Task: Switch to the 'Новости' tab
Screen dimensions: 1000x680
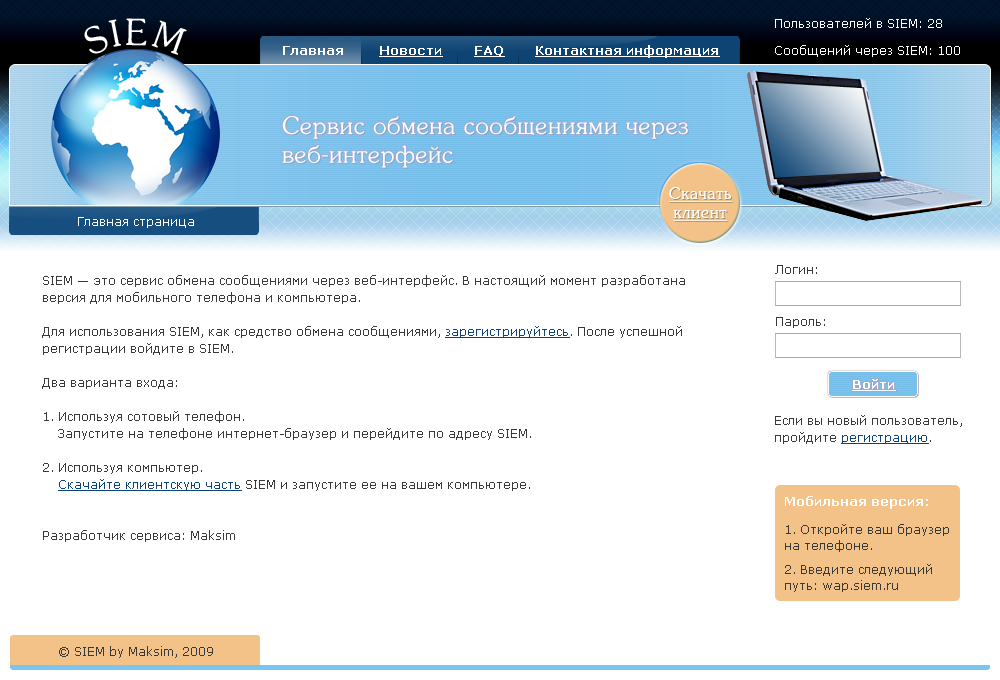Action: pos(410,50)
